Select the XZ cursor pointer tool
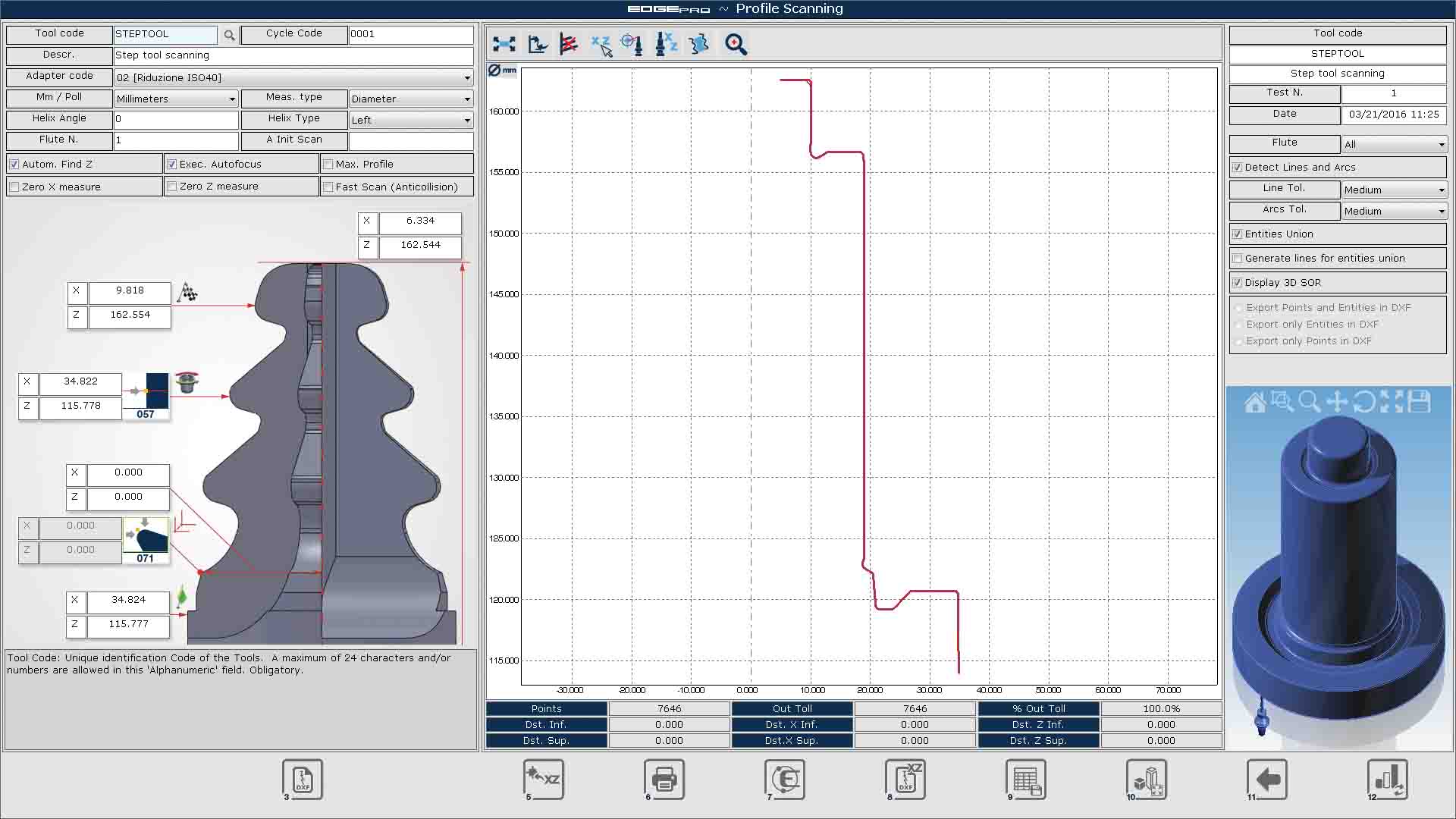This screenshot has width=1456, height=819. tap(601, 45)
